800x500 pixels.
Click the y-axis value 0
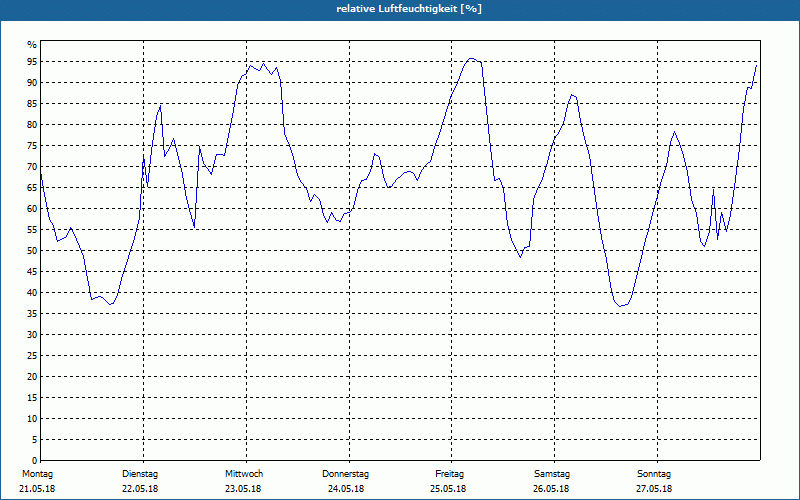[x=34, y=460]
